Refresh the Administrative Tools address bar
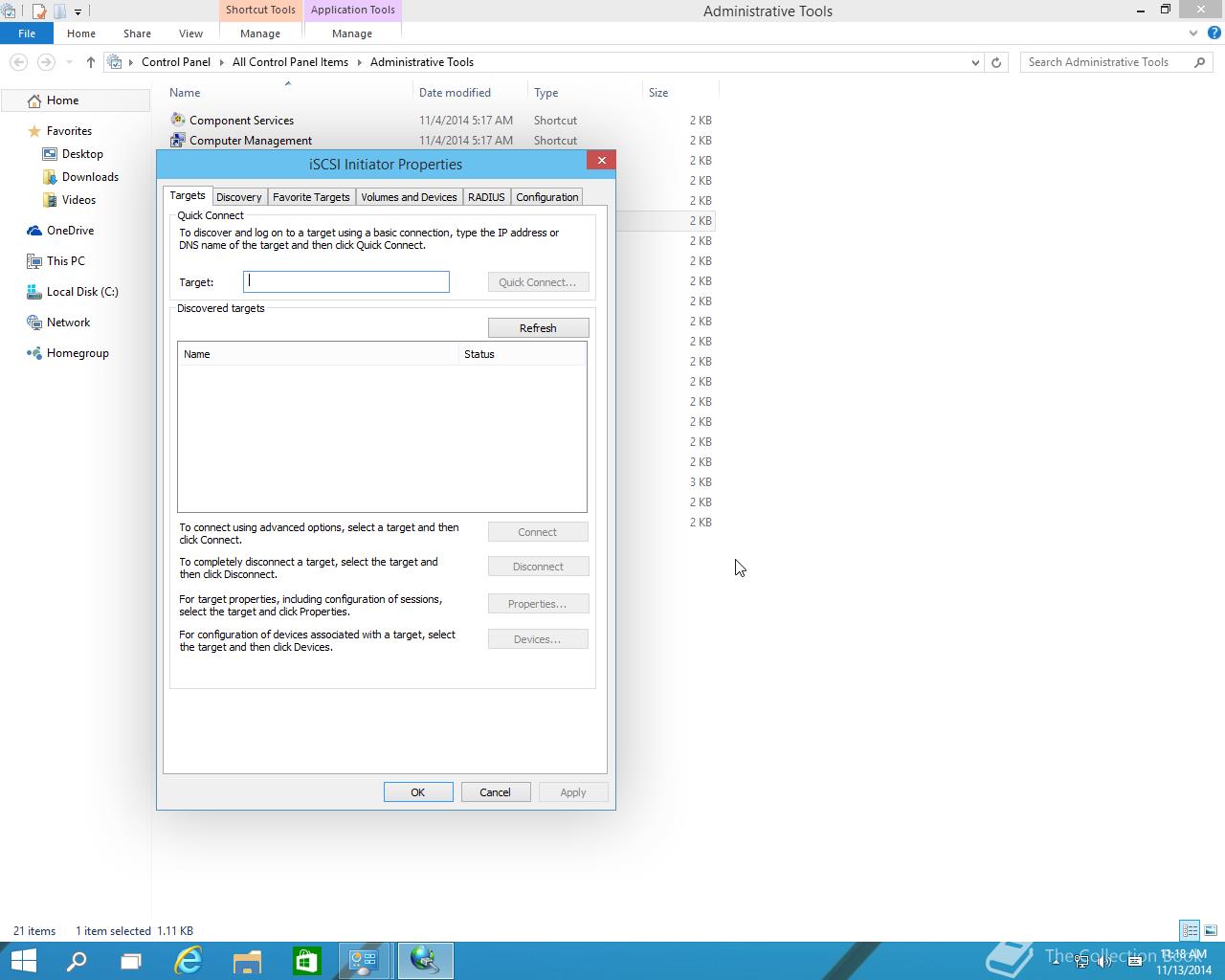Screen dimensions: 1225x980 point(996,62)
